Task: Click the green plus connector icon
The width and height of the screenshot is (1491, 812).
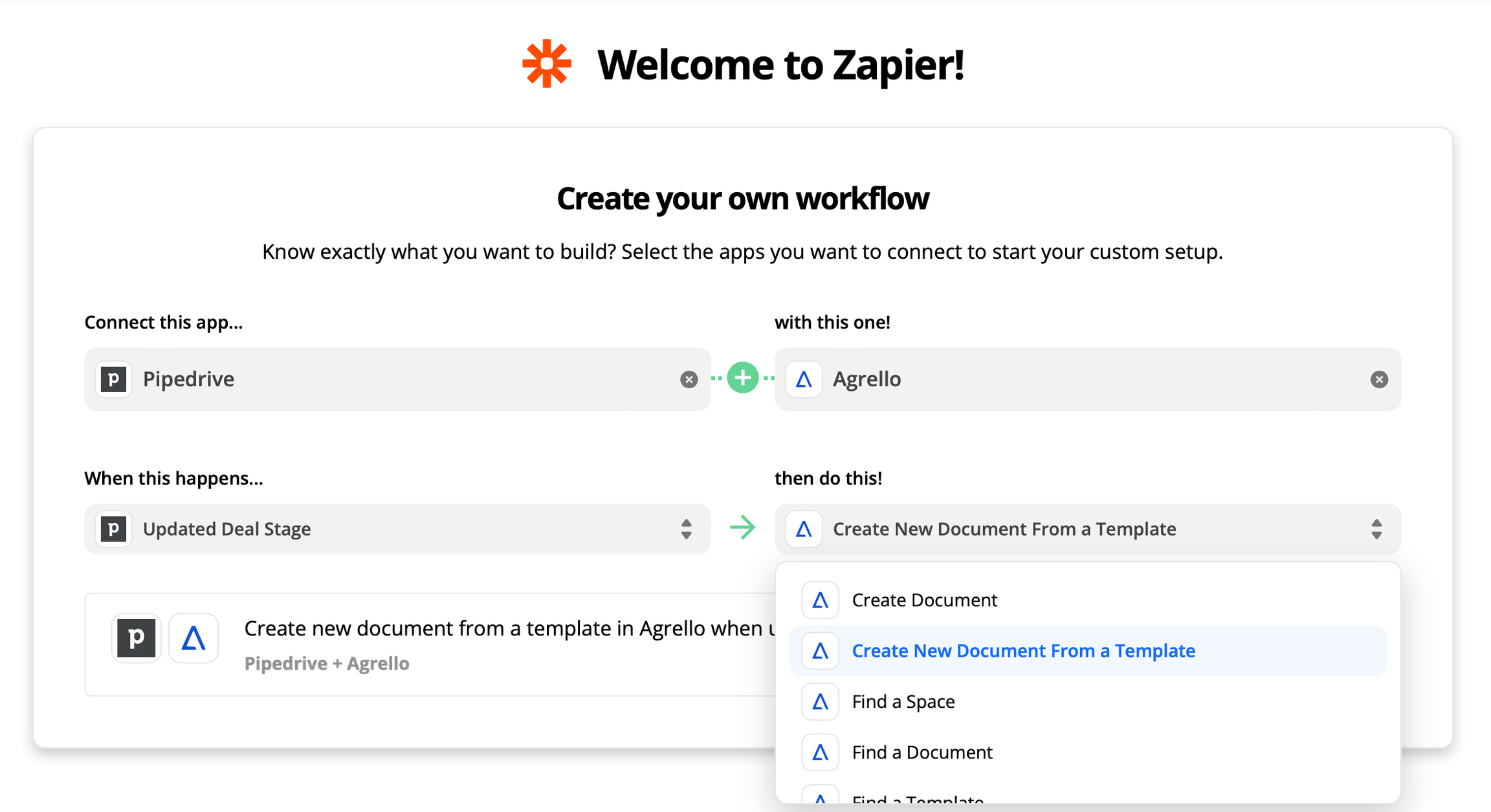Action: point(743,378)
